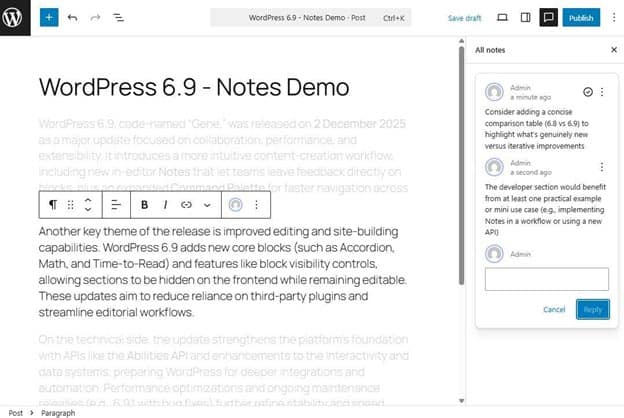Click the WordPress logo to view posts
The image size is (624, 418).
15,18
